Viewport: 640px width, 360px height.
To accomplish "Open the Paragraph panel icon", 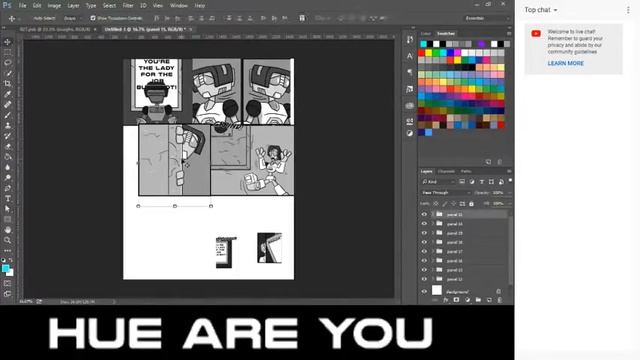I will pos(409,72).
